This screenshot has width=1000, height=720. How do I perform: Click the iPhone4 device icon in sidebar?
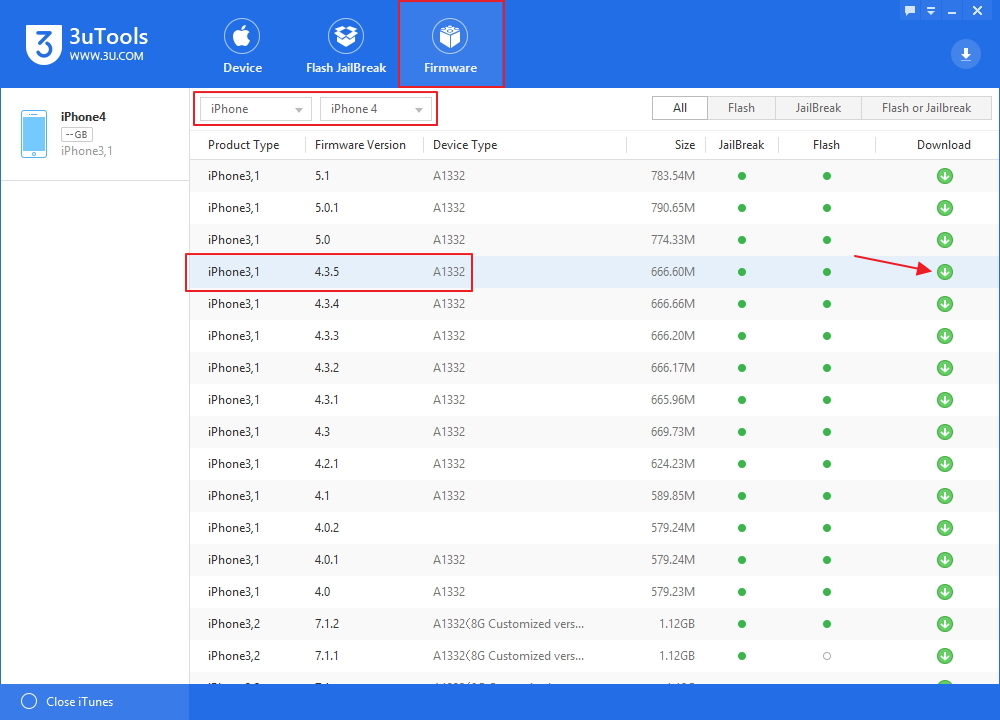click(34, 134)
